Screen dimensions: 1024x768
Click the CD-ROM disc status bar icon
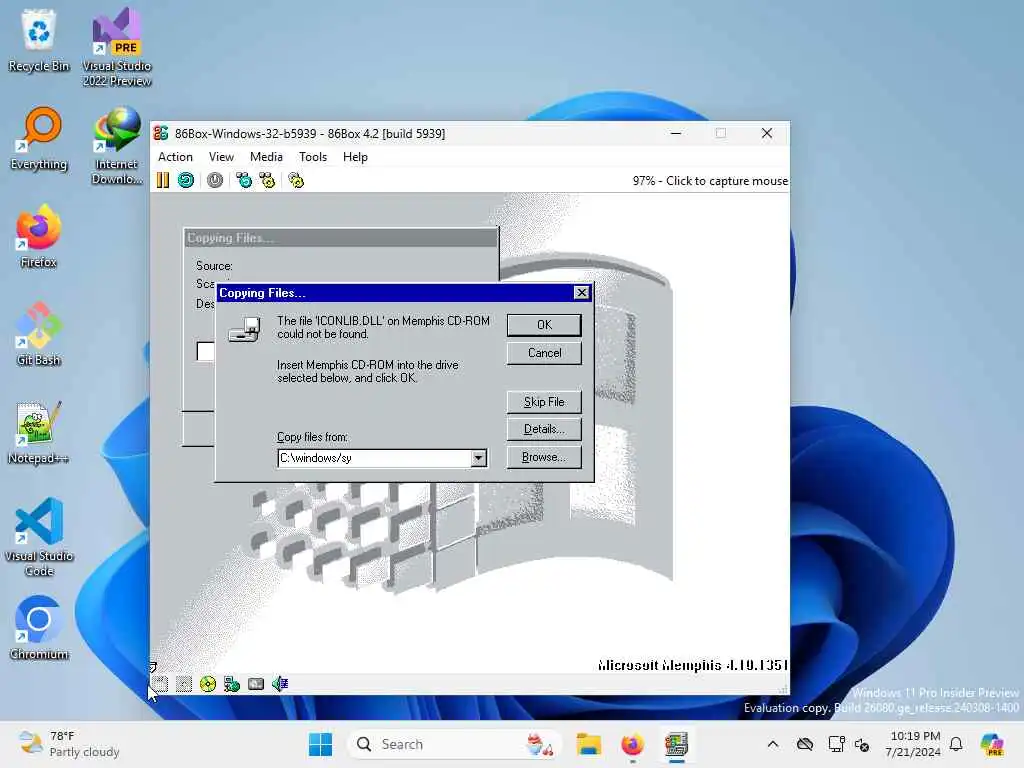pyautogui.click(x=208, y=684)
